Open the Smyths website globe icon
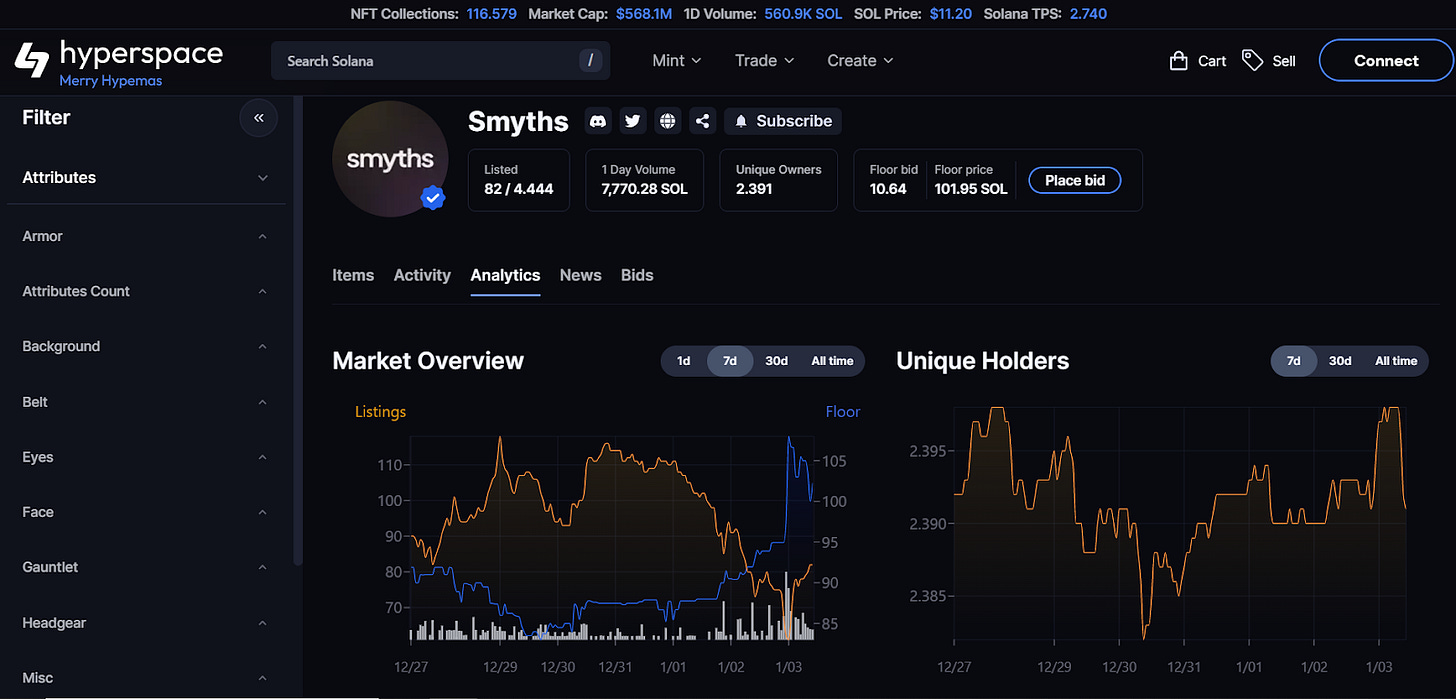 (668, 121)
